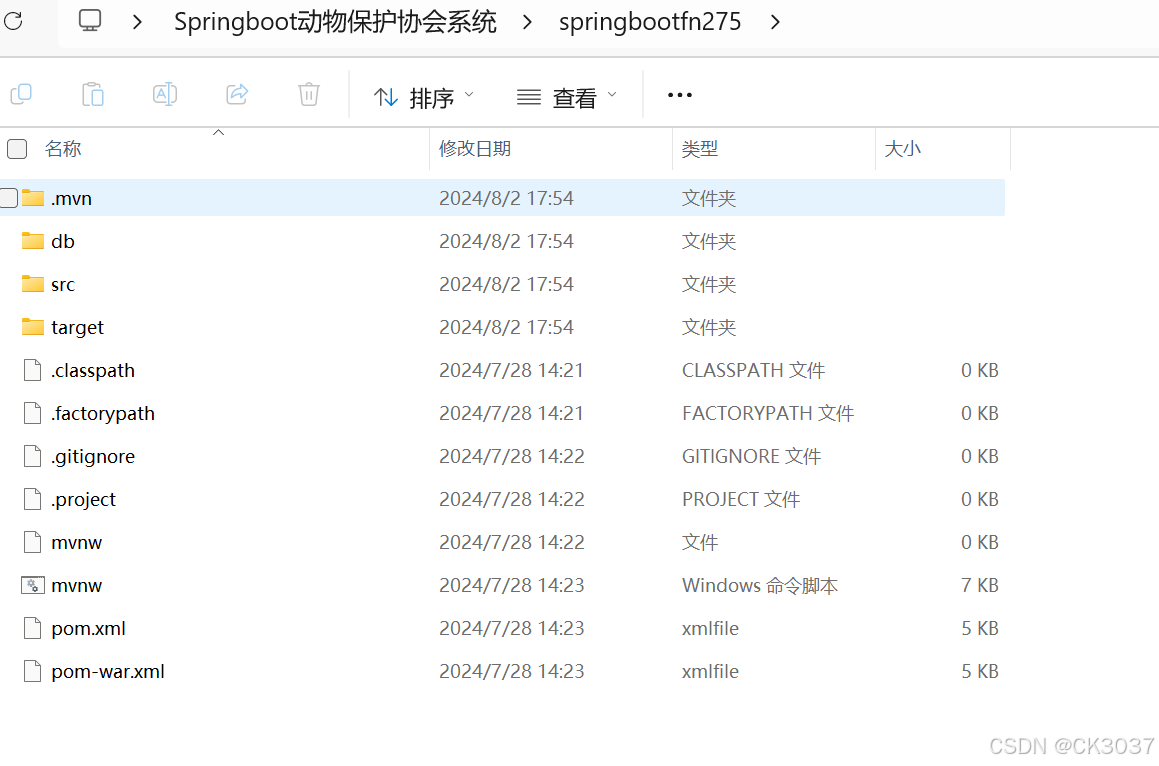Select the .classpath file name

93,370
